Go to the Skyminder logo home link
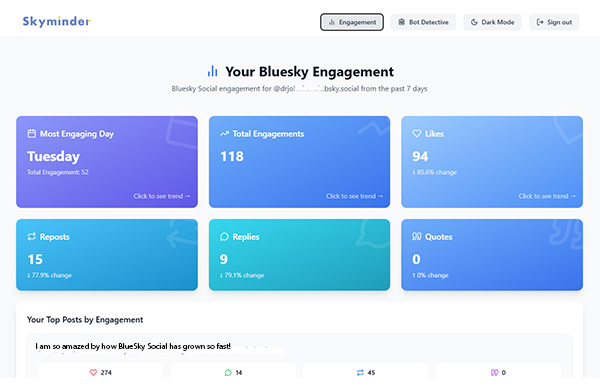 pos(57,21)
